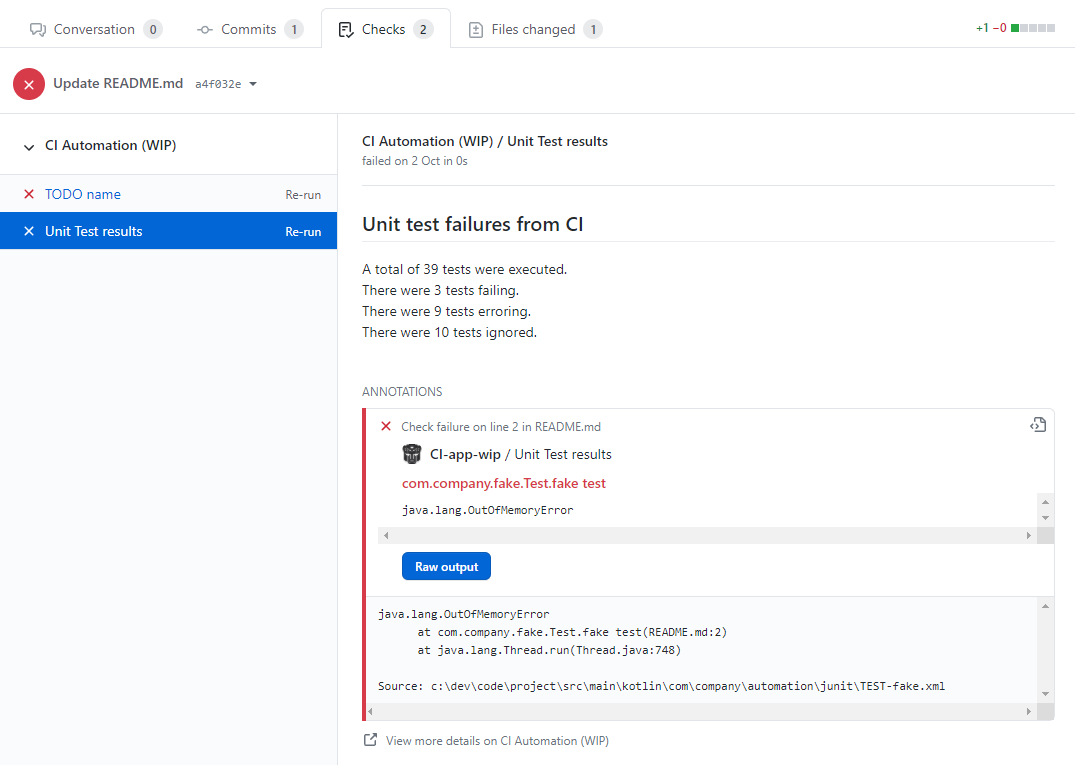
Task: Open View more details on CI Automation (WIP)
Action: pos(497,741)
